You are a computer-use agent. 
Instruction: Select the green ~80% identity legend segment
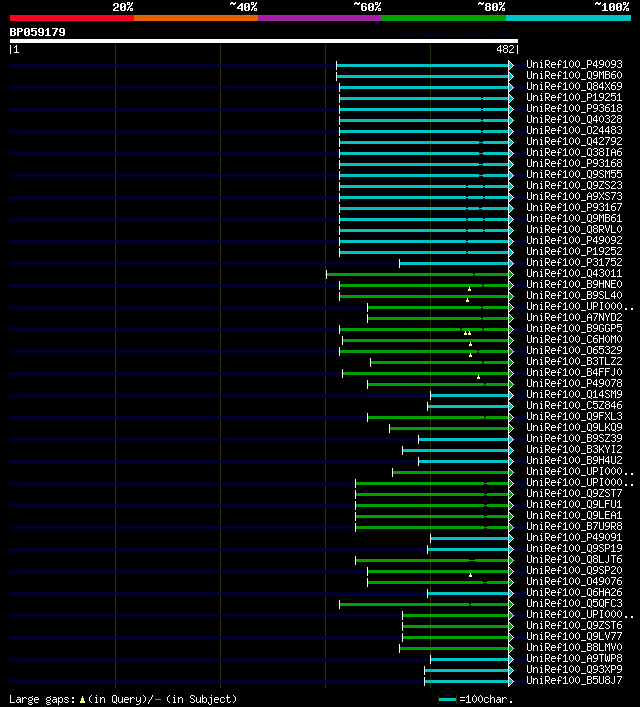click(x=444, y=18)
